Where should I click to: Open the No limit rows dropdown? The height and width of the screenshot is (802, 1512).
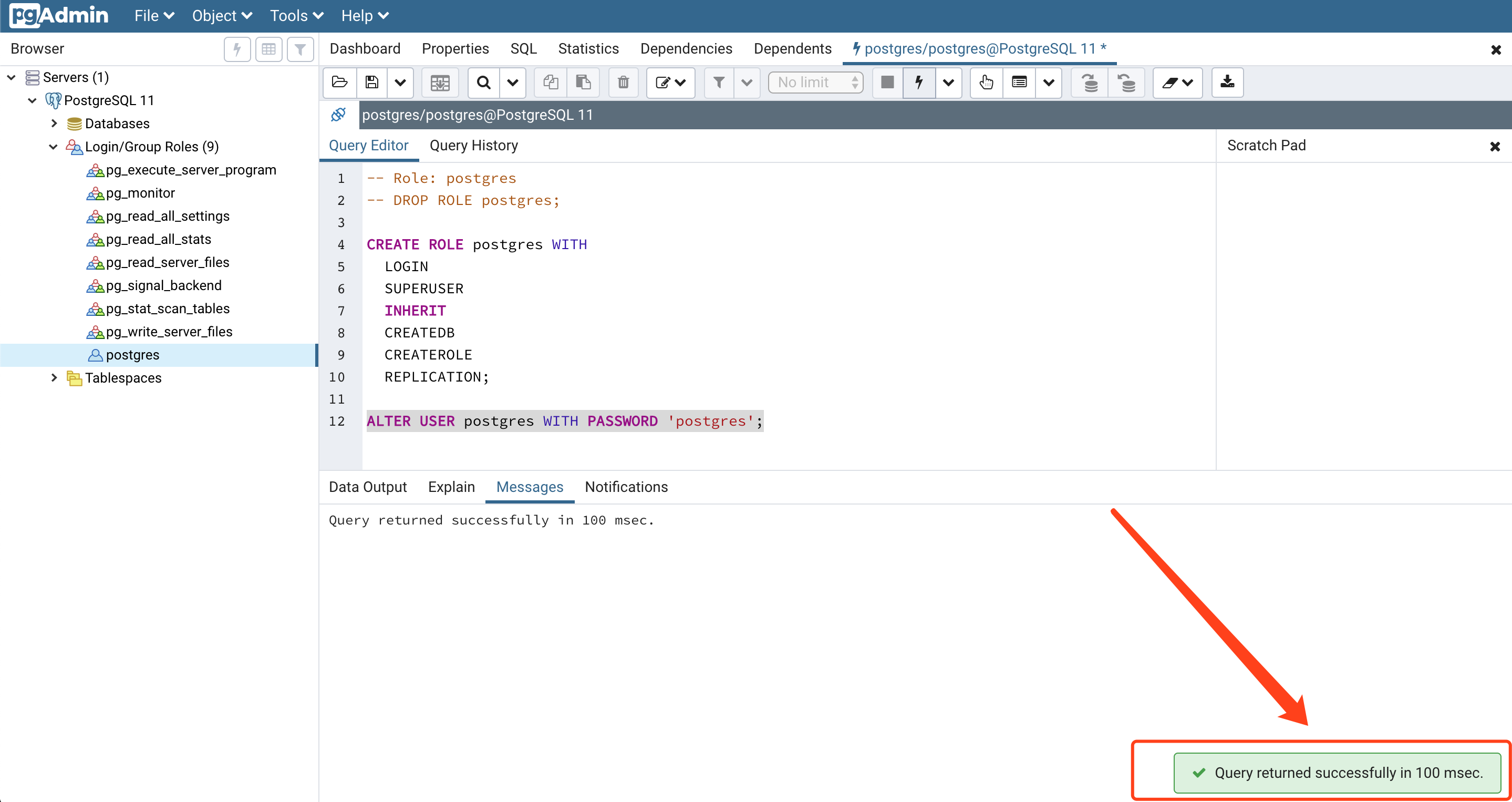pyautogui.click(x=815, y=82)
